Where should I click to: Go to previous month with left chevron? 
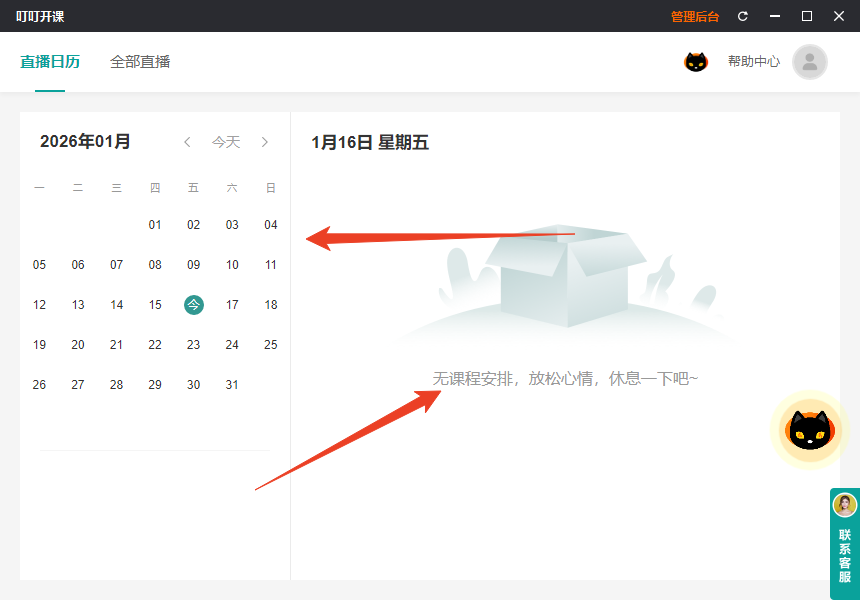187,142
